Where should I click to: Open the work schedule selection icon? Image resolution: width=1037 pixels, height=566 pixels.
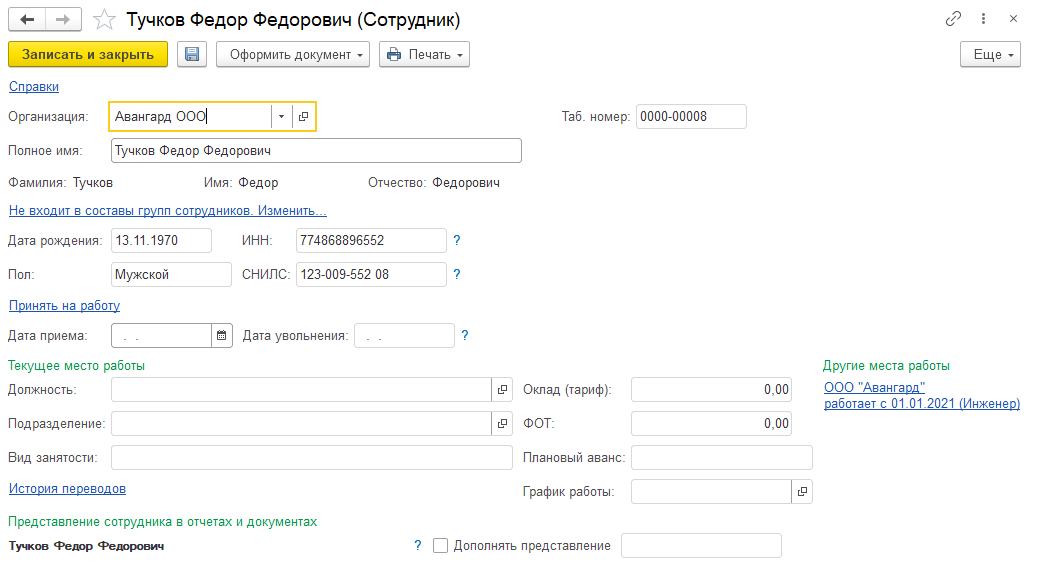click(802, 492)
